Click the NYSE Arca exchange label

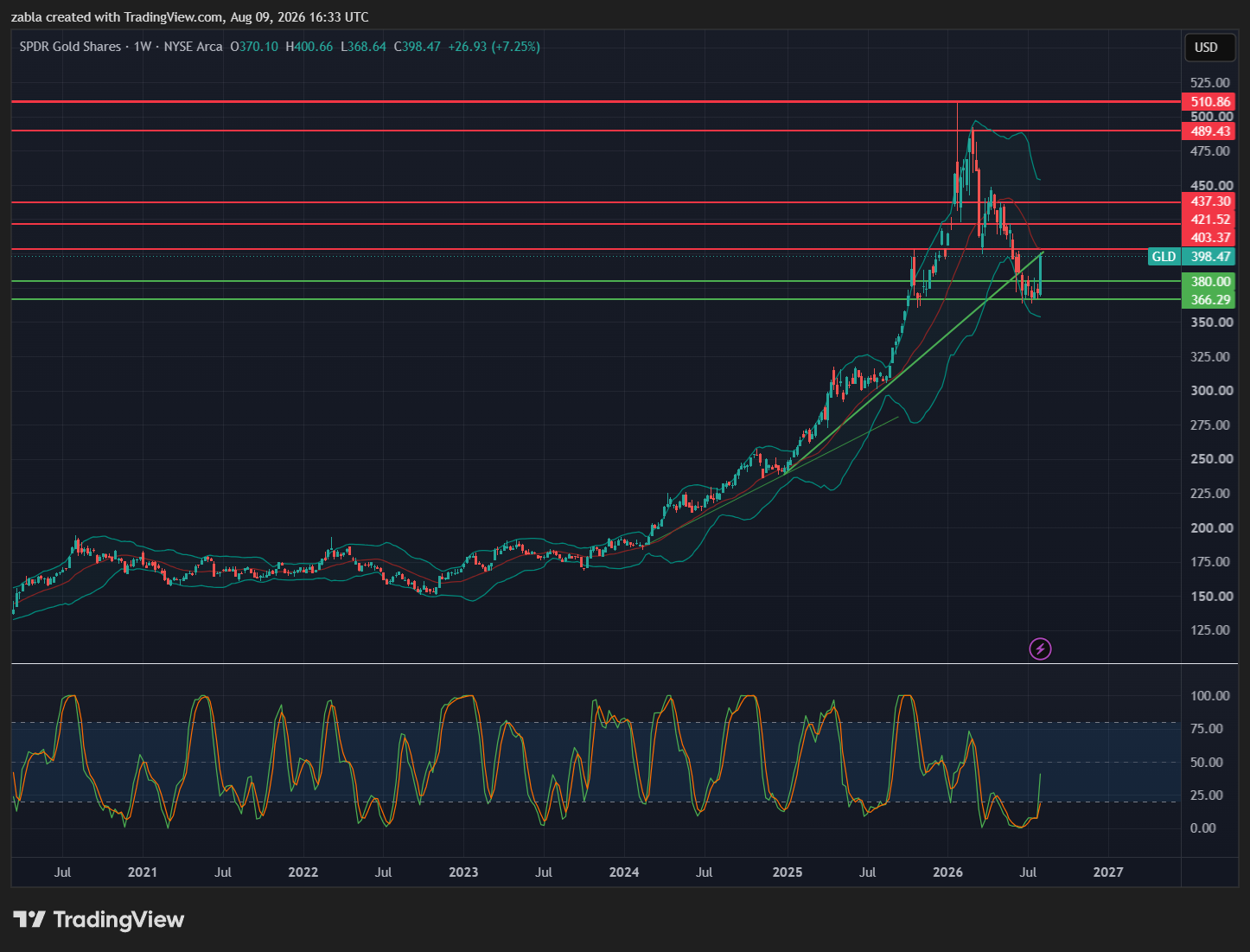(193, 47)
